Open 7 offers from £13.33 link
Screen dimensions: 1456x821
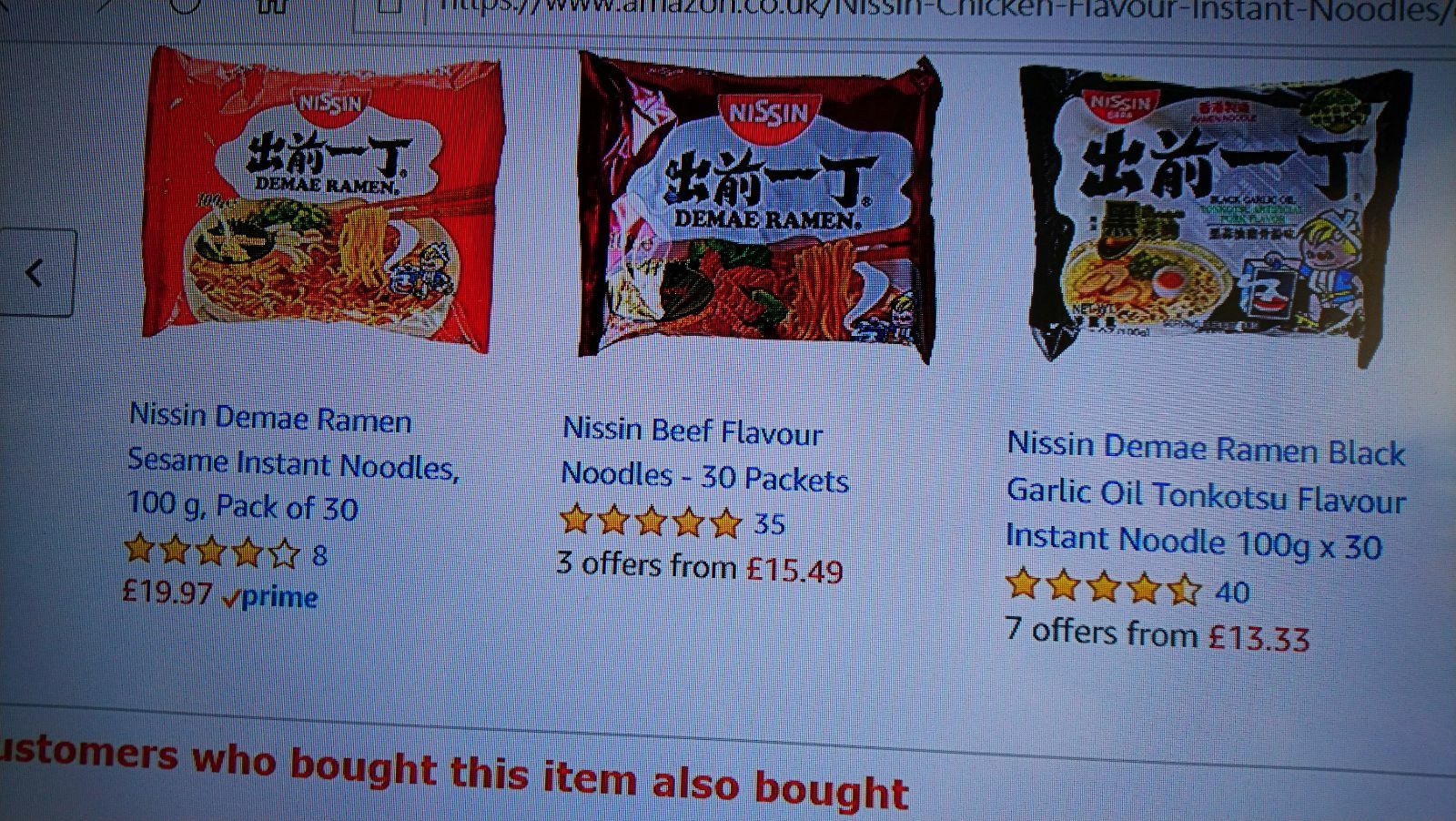point(1158,633)
